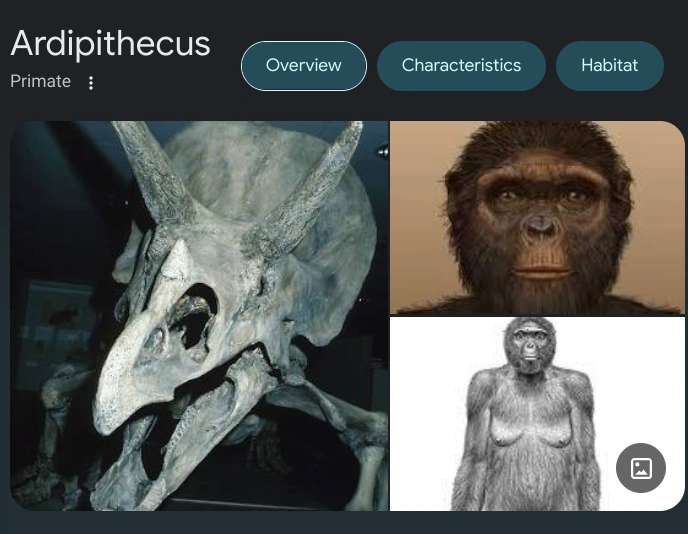Open the image gallery icon on sketch
Image resolution: width=688 pixels, height=534 pixels.
click(641, 468)
